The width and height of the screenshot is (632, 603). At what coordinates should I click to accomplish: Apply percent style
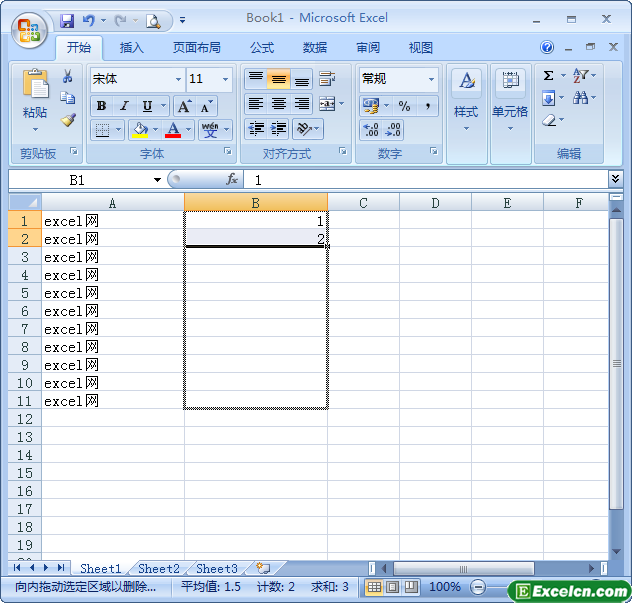tap(404, 106)
